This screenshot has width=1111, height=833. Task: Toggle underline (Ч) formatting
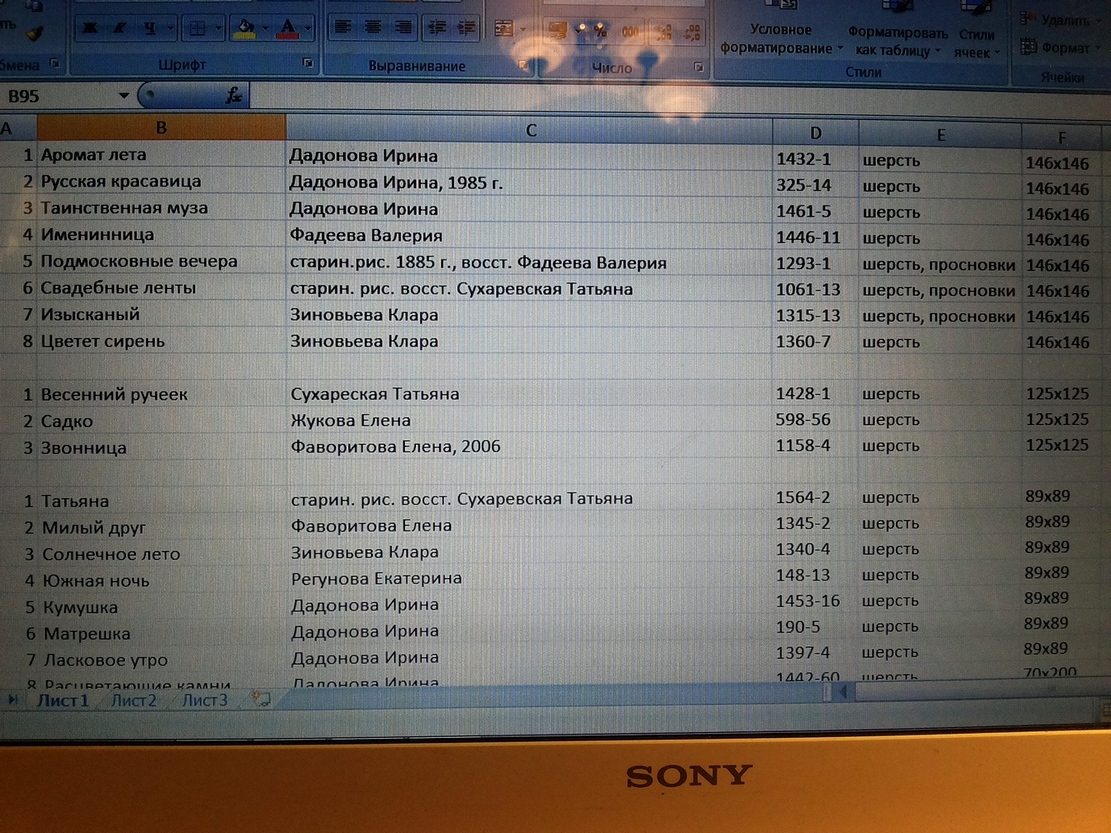149,28
